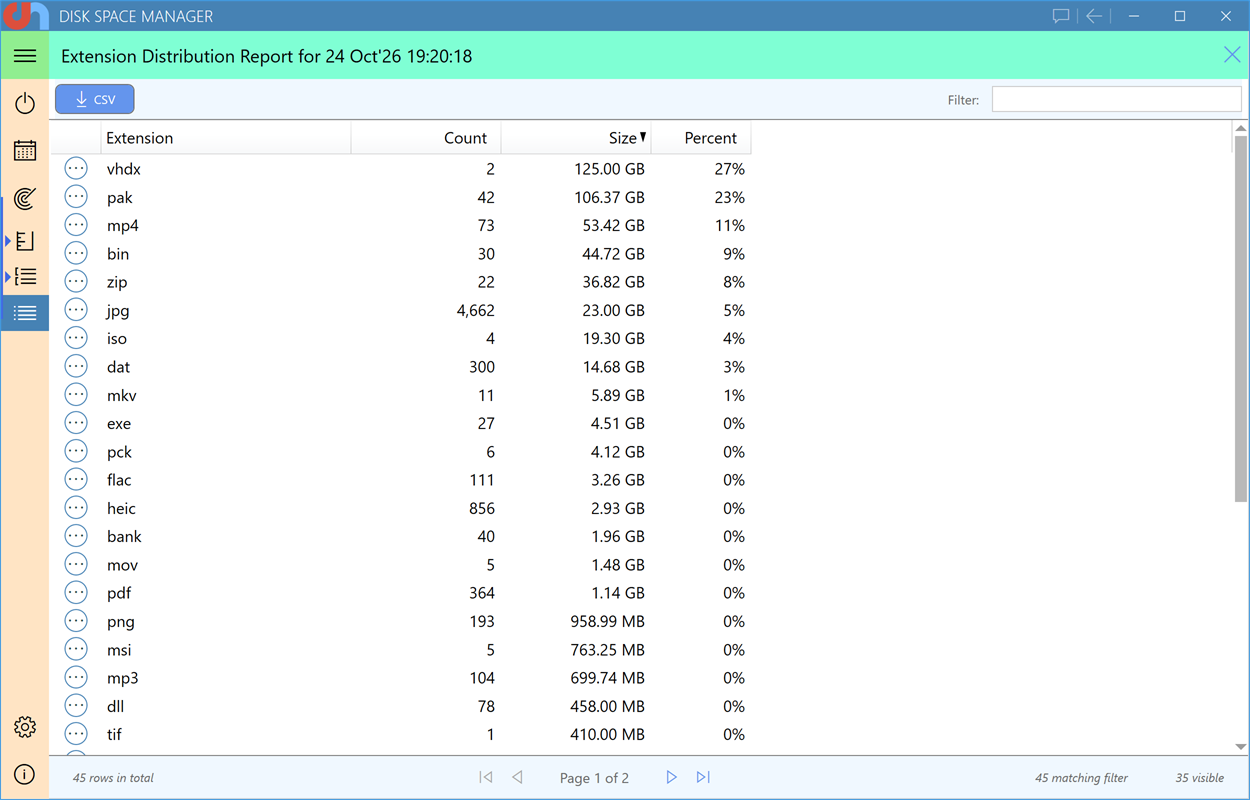Open options for the mp4 row
The width and height of the screenshot is (1250, 800).
click(76, 225)
